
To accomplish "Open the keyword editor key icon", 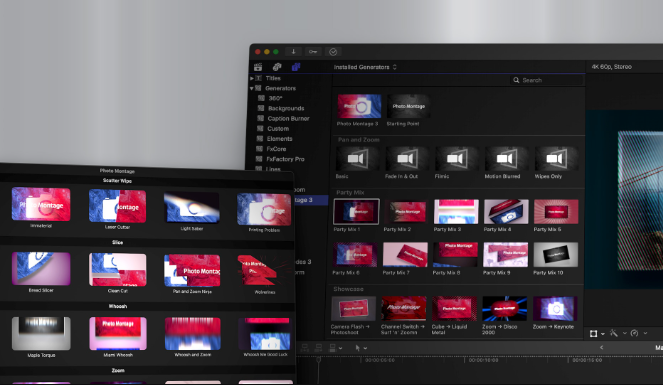I will (313, 52).
